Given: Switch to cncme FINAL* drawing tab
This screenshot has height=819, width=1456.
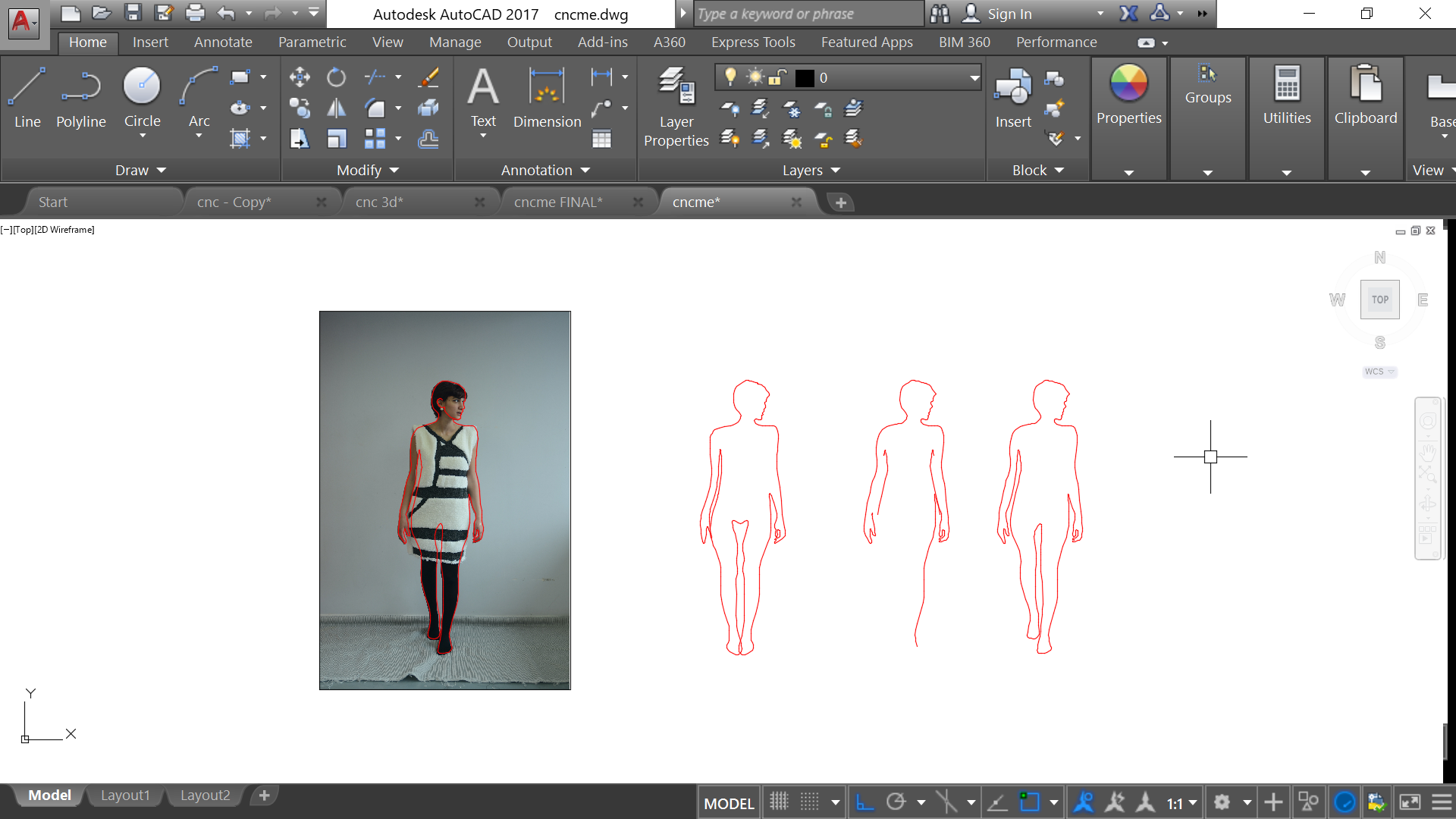Looking at the screenshot, I should (x=558, y=202).
